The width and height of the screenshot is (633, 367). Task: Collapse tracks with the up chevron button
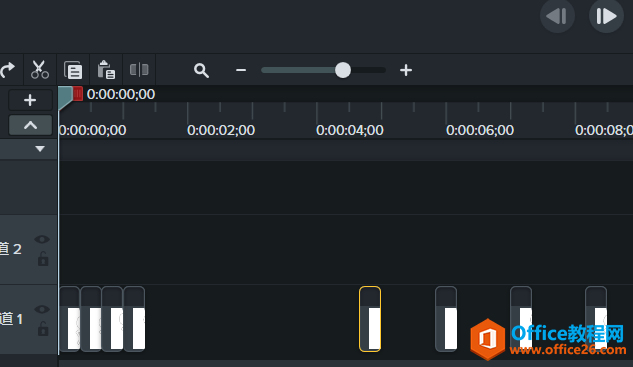pos(30,125)
